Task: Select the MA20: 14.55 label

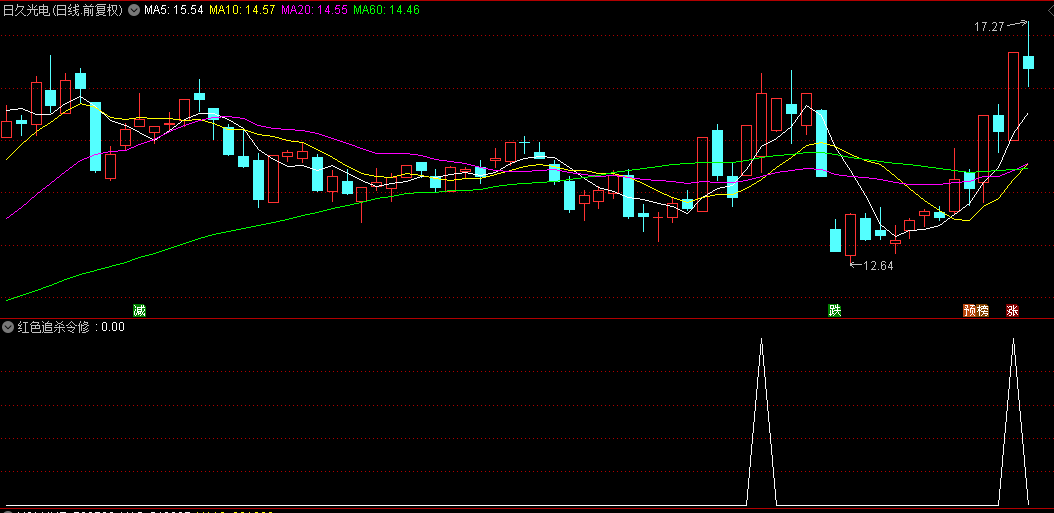Action: pyautogui.click(x=314, y=10)
